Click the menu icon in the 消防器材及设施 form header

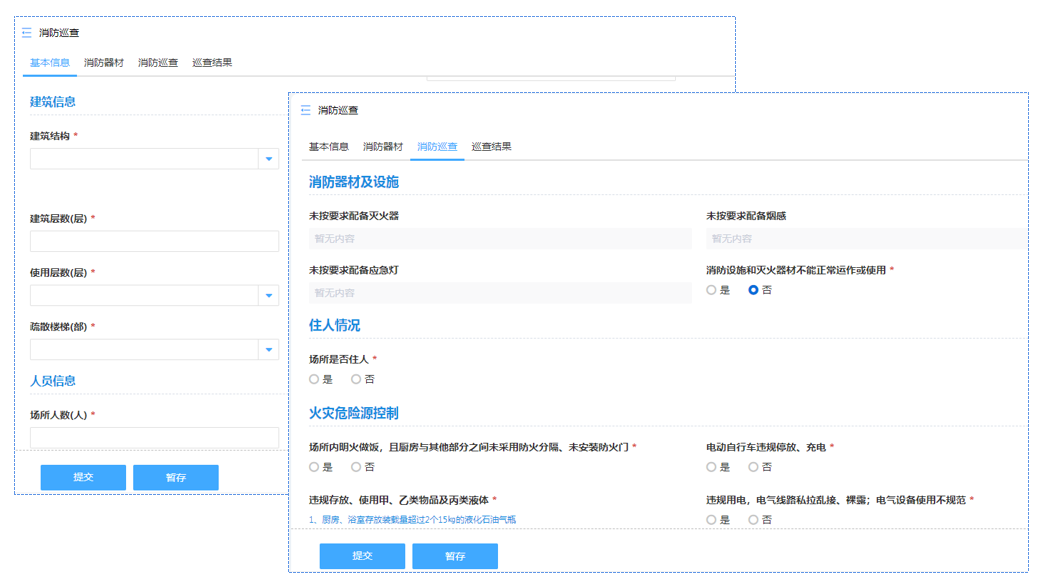pos(305,110)
